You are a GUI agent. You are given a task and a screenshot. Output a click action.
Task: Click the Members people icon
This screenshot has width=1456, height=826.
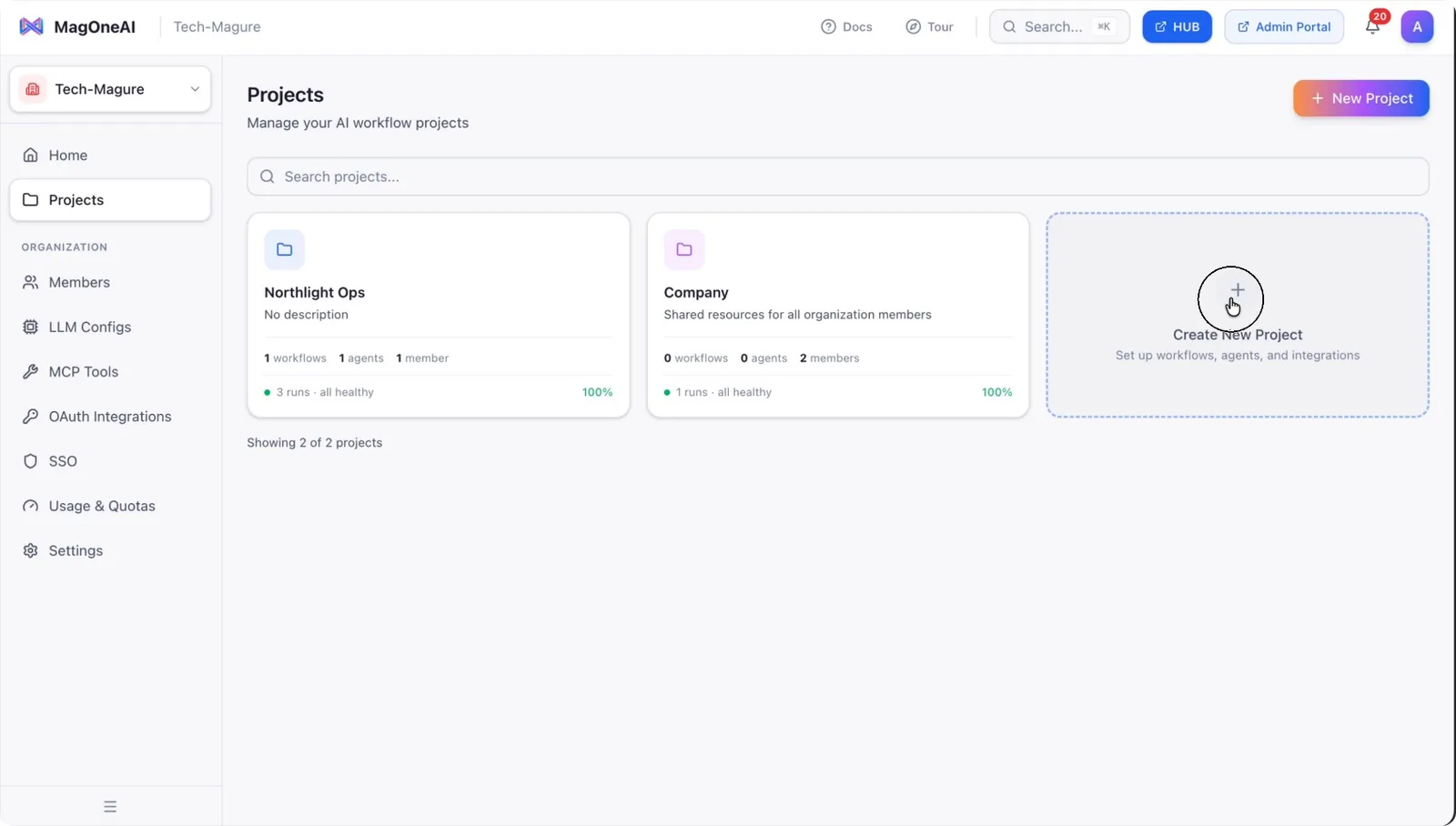[x=30, y=282]
